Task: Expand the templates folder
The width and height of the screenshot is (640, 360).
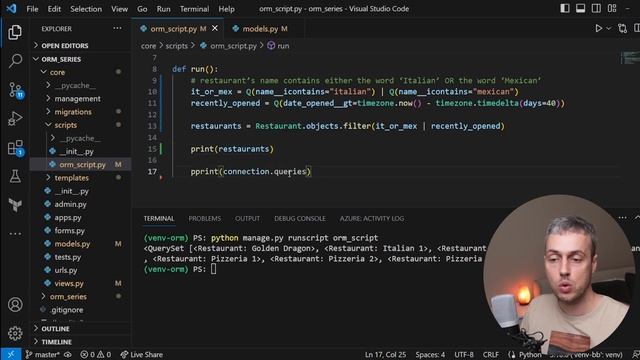Action: [x=81, y=178]
